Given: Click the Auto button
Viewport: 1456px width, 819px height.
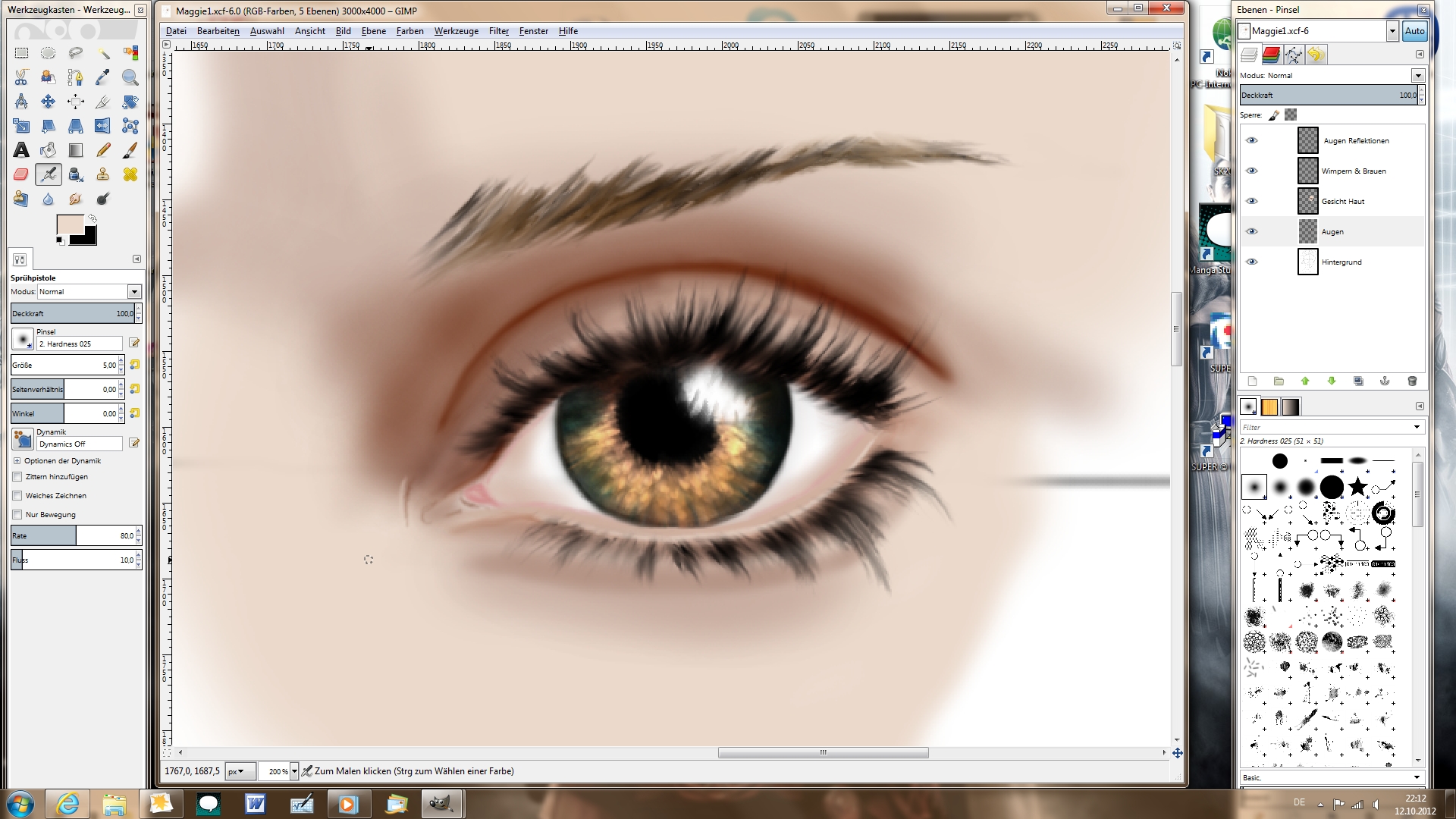Looking at the screenshot, I should point(1414,31).
